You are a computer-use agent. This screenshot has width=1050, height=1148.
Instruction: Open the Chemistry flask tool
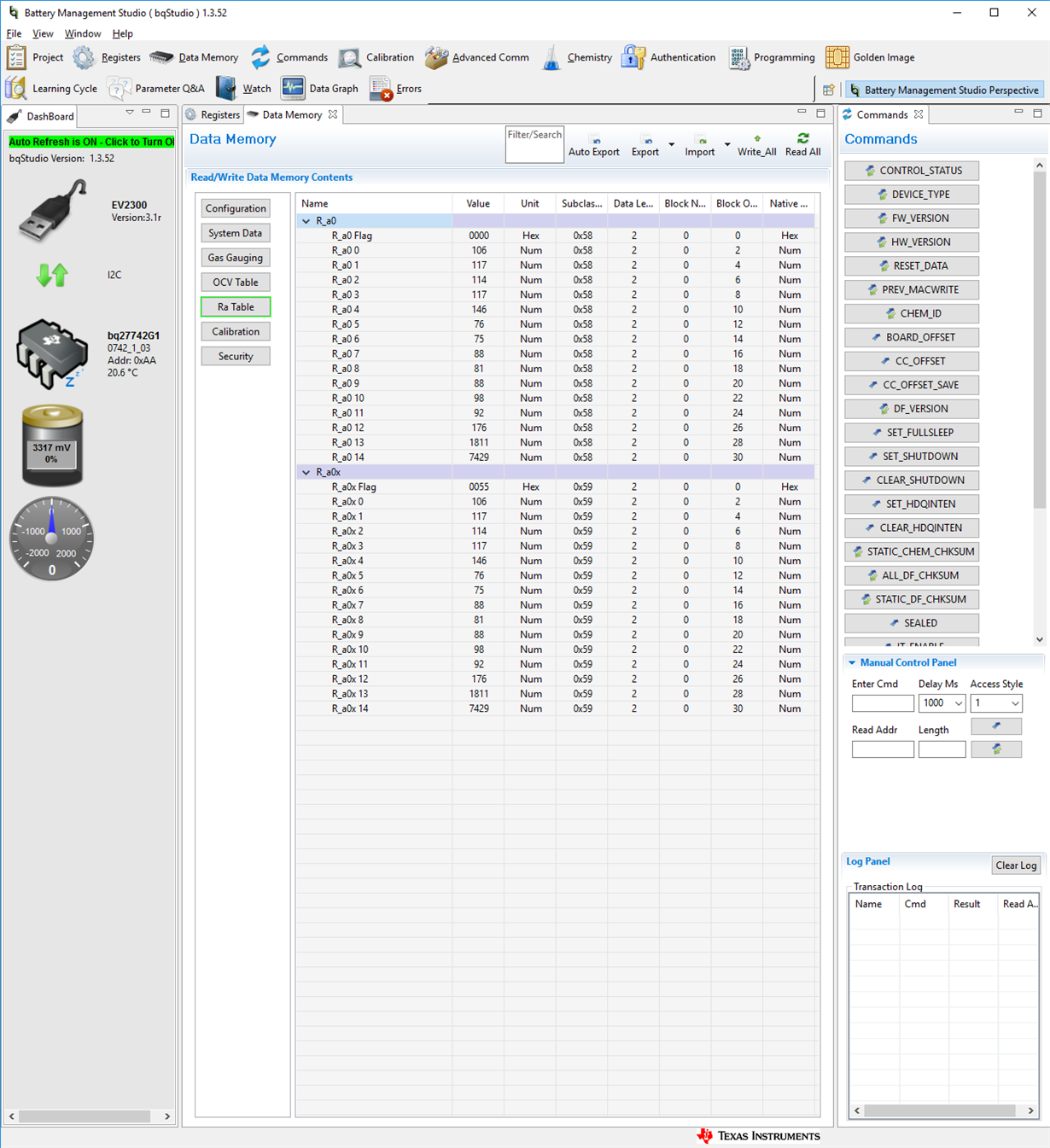coord(551,57)
